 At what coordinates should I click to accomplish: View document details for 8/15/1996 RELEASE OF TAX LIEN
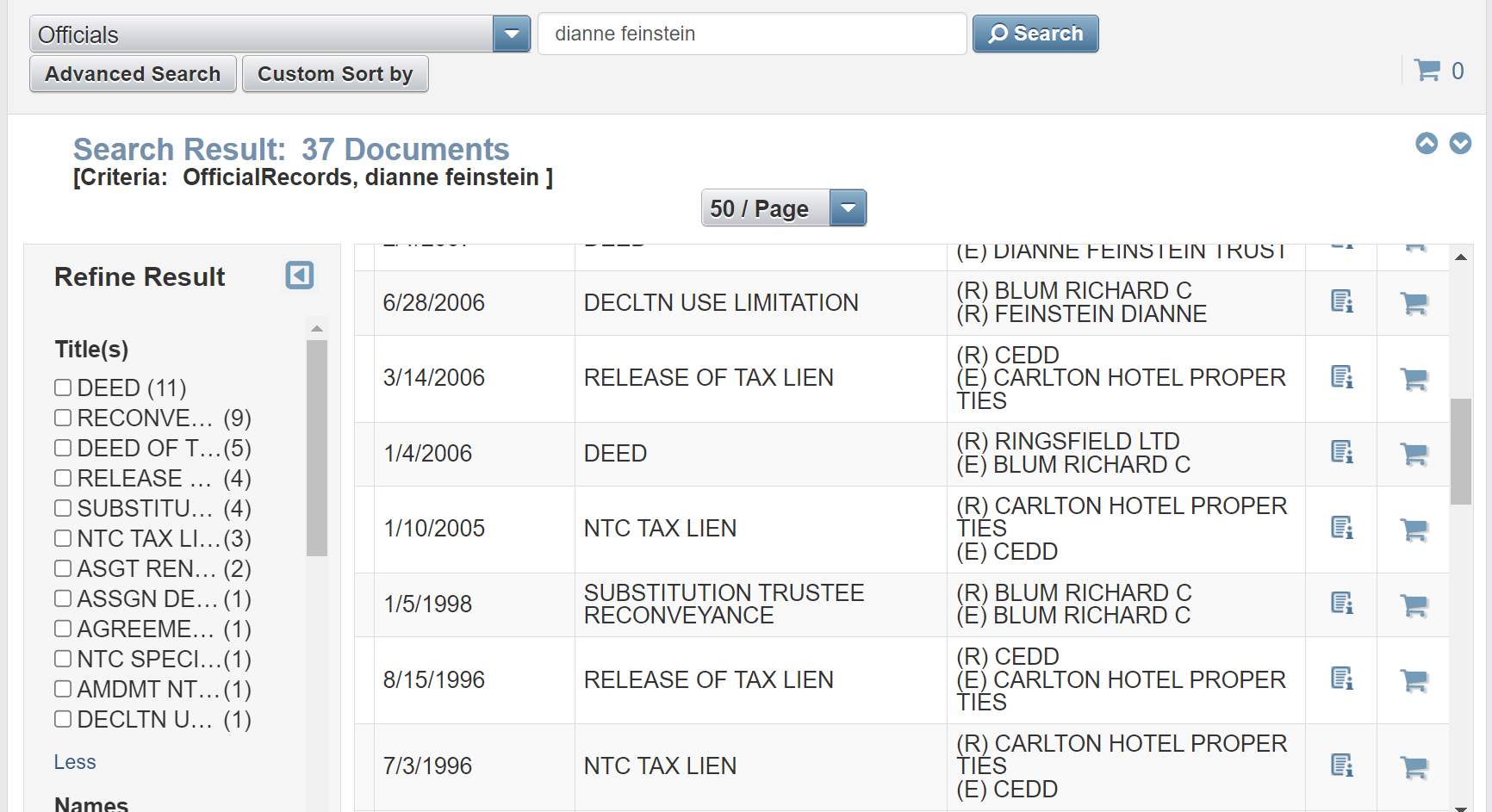click(1342, 679)
